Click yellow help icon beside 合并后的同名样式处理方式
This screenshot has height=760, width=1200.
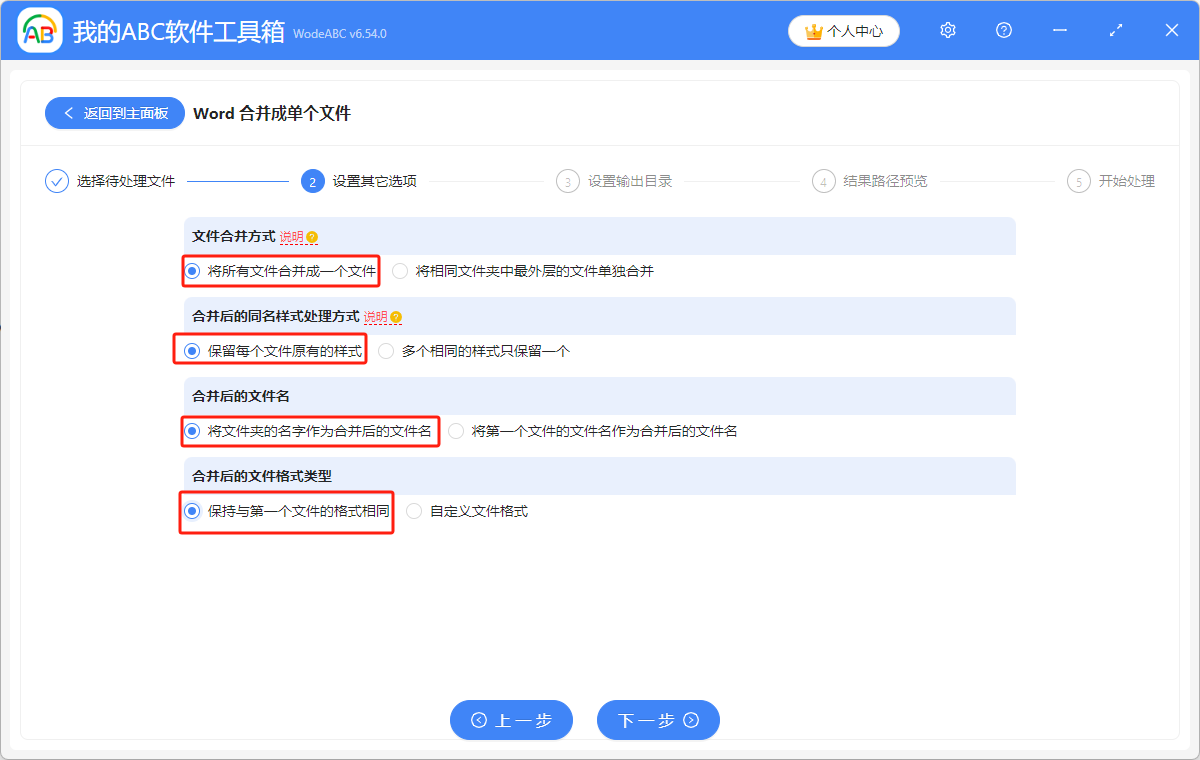pos(396,317)
